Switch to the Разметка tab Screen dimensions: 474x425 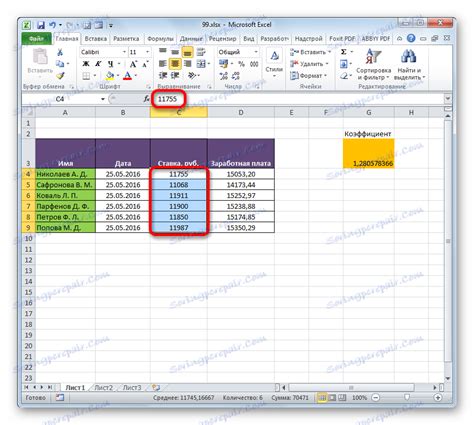pos(126,39)
